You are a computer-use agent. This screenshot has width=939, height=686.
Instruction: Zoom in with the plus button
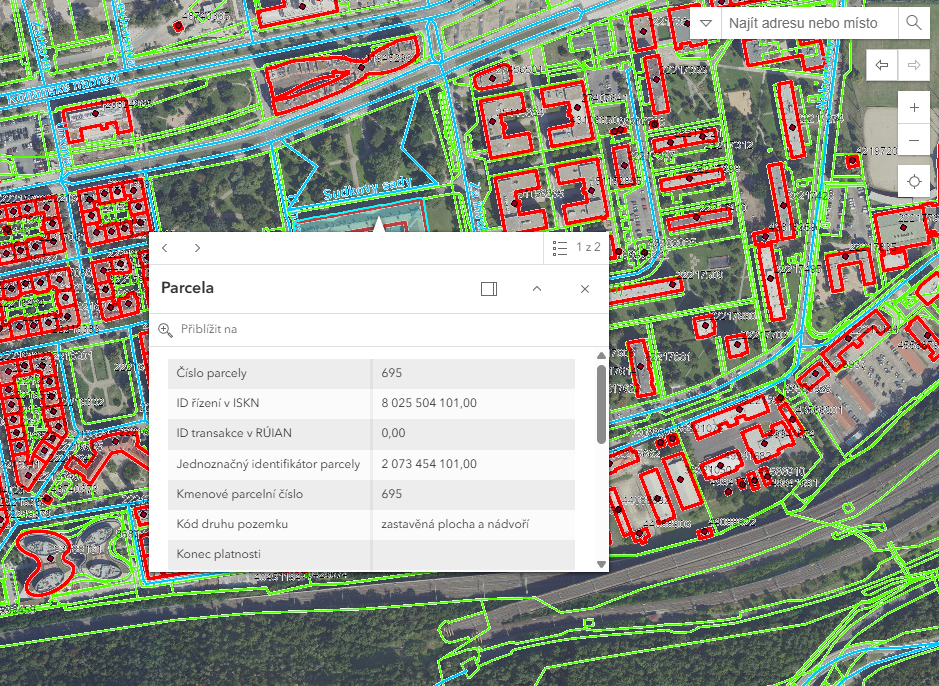(914, 107)
